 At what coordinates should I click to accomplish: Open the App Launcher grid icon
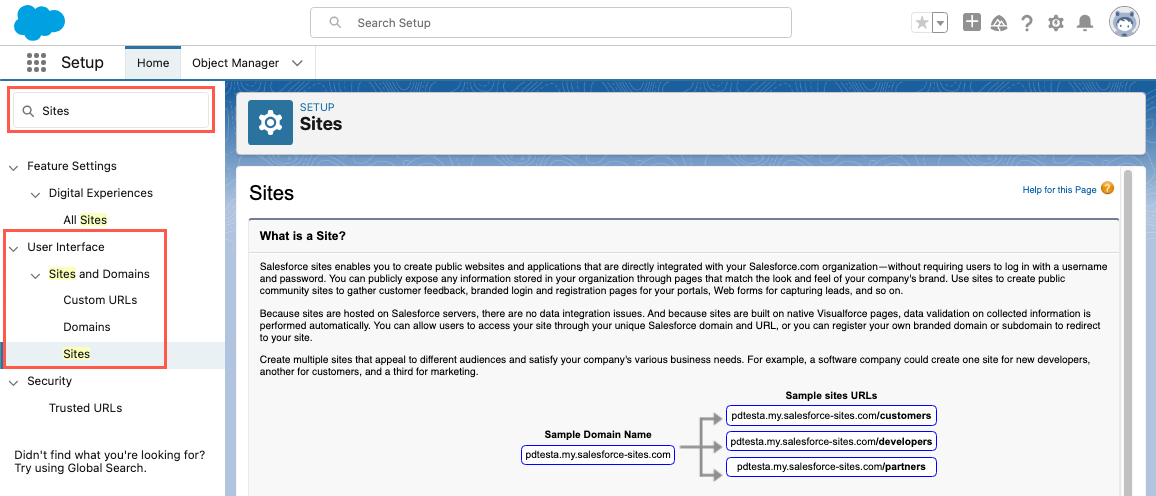point(37,62)
